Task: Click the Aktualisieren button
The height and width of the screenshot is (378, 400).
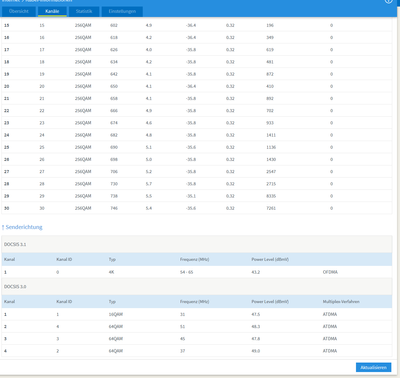Action: (373, 367)
